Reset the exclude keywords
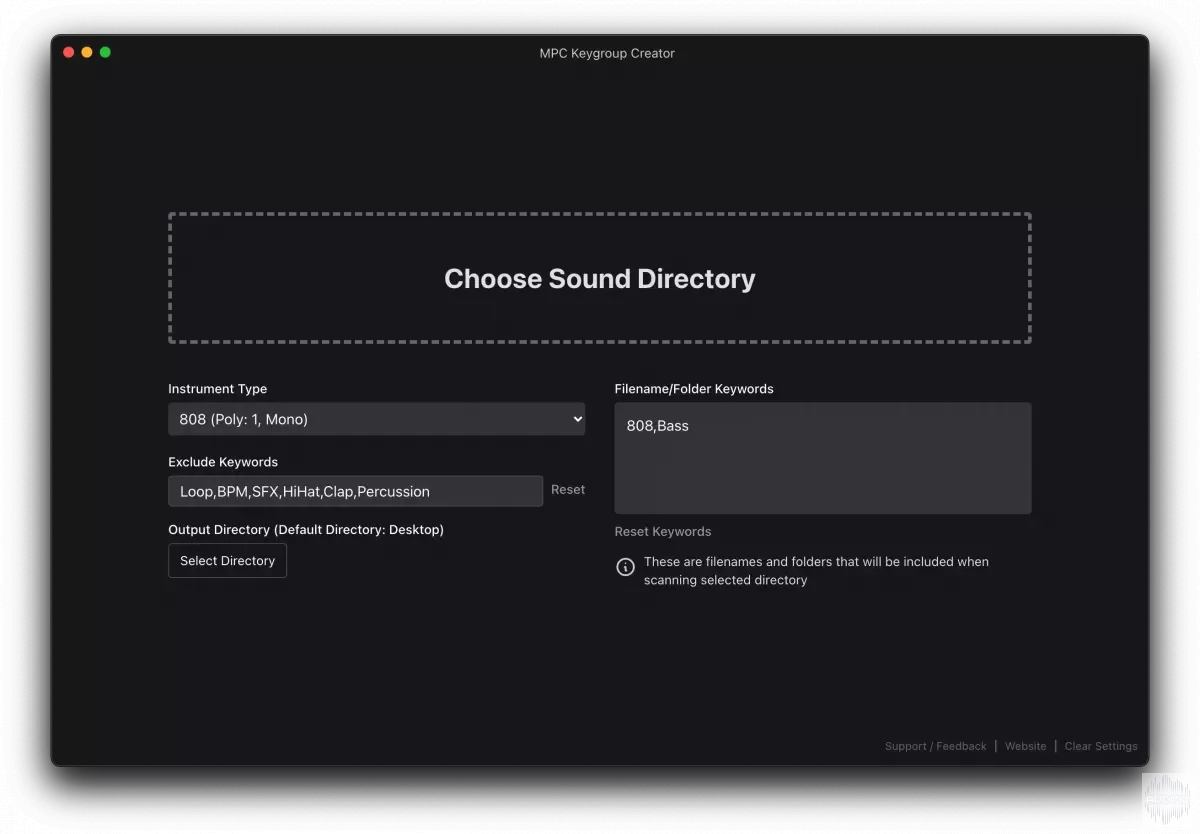This screenshot has height=834, width=1200. [568, 490]
